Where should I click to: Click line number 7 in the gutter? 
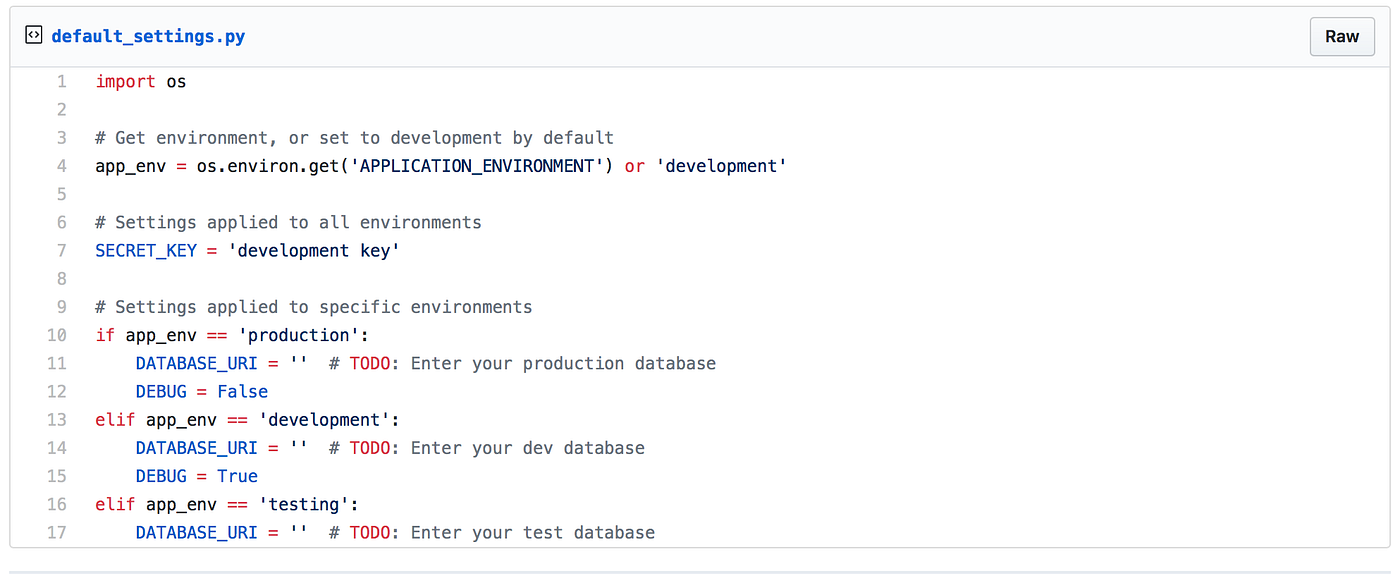tap(61, 250)
